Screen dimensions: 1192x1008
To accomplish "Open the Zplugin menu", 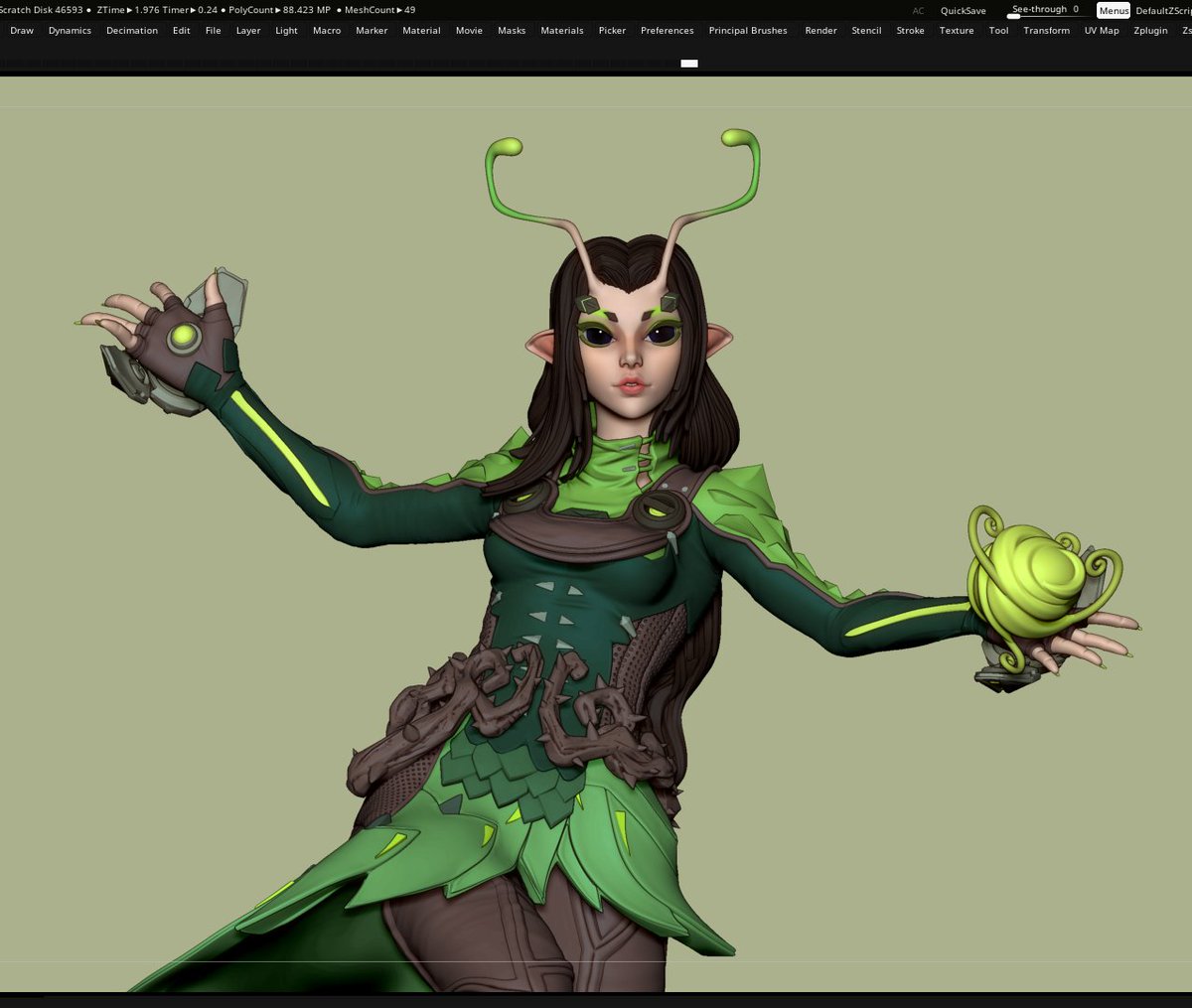I will pyautogui.click(x=1150, y=31).
